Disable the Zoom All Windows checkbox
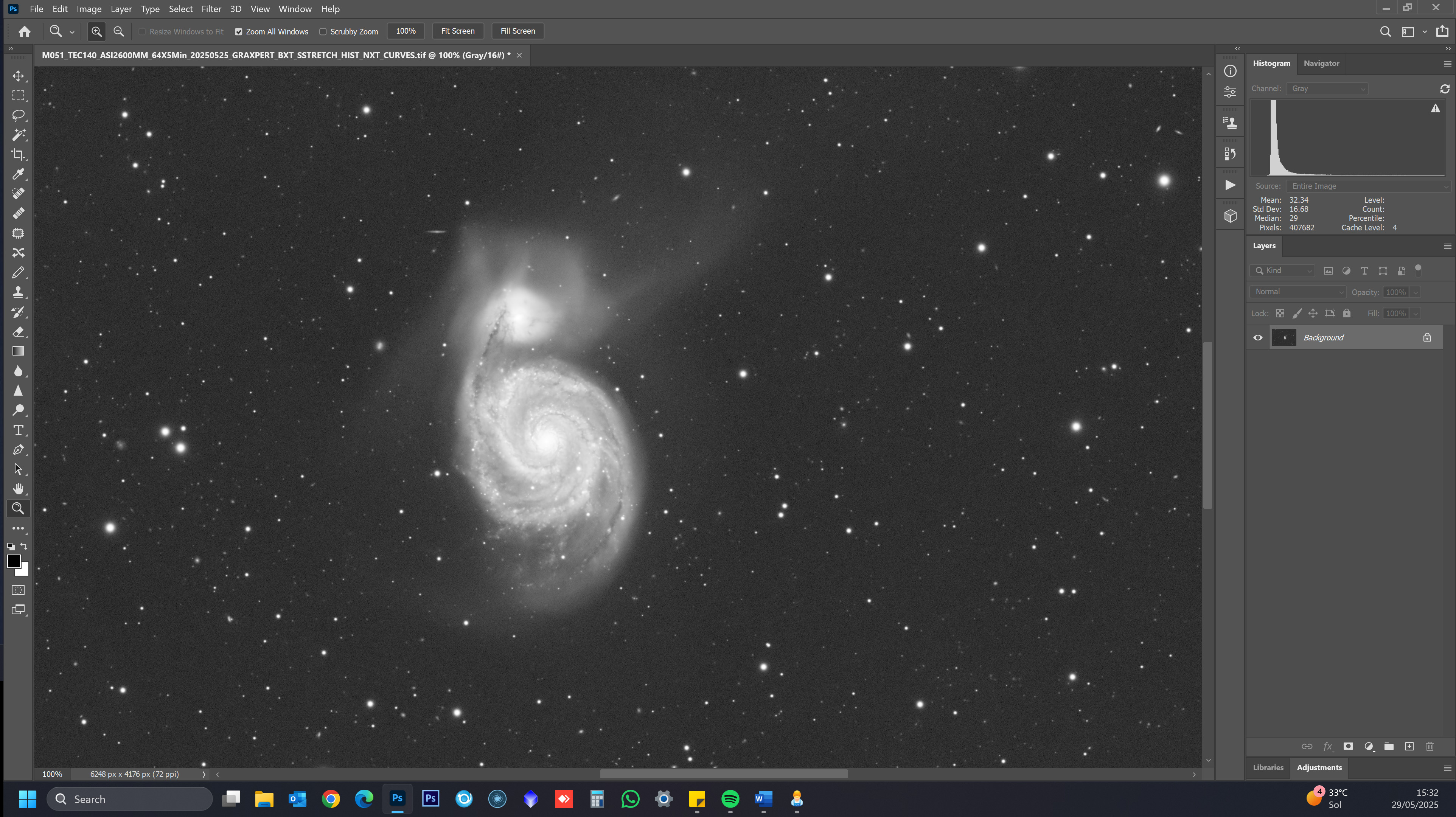 [239, 32]
